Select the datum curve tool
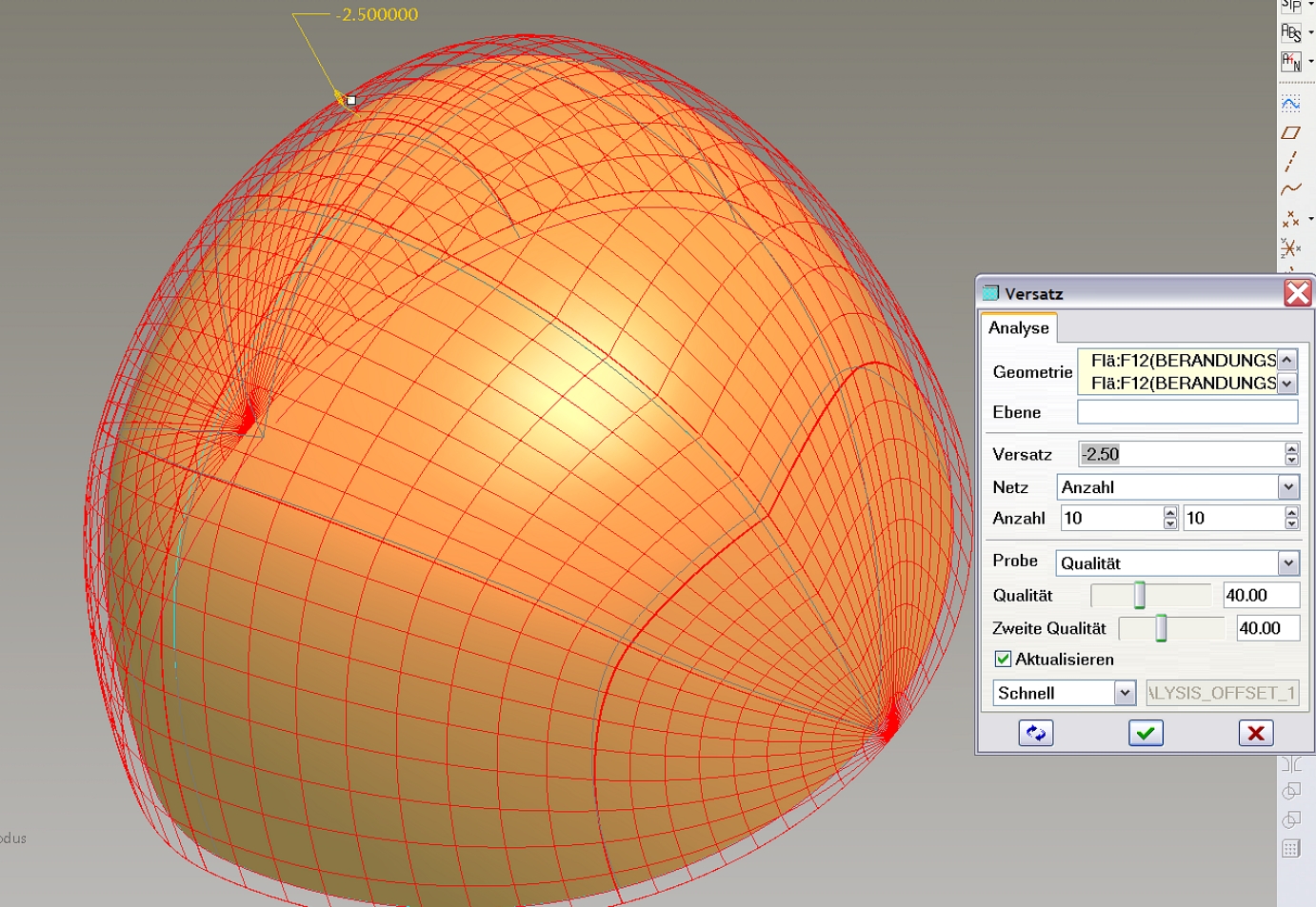This screenshot has width=1316, height=907. click(x=1290, y=189)
